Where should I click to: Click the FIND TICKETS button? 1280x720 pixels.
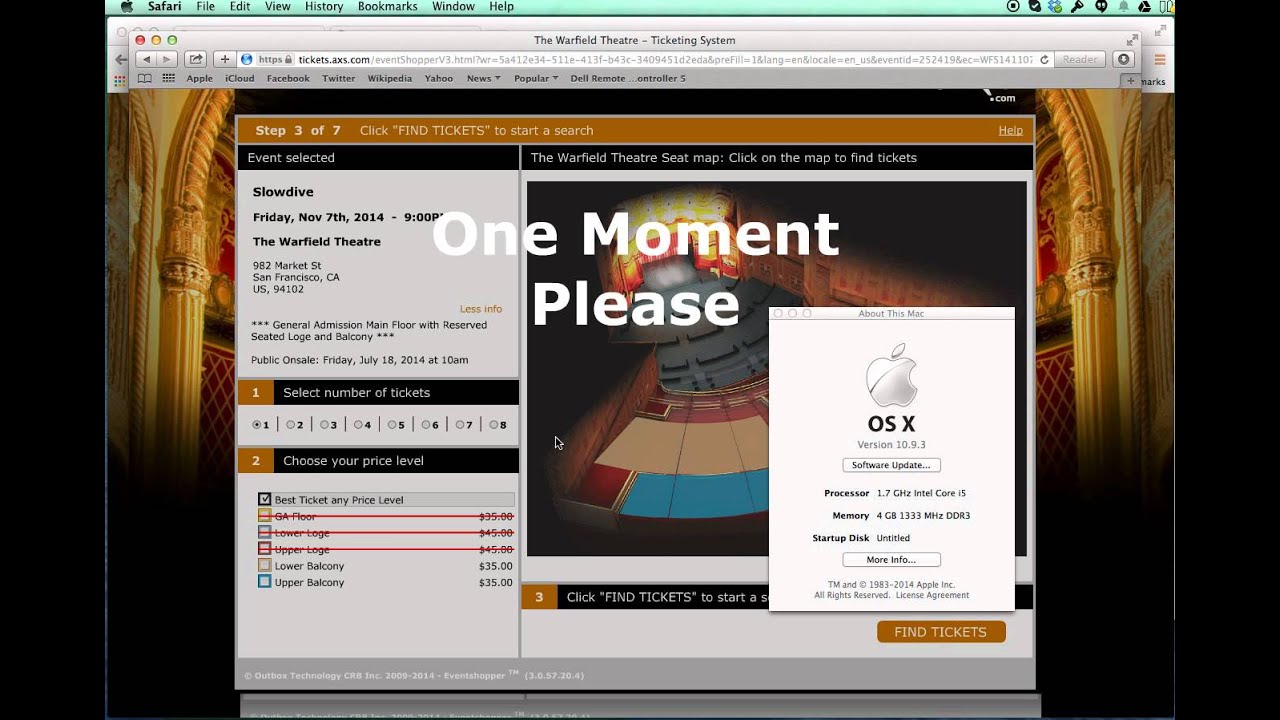941,632
